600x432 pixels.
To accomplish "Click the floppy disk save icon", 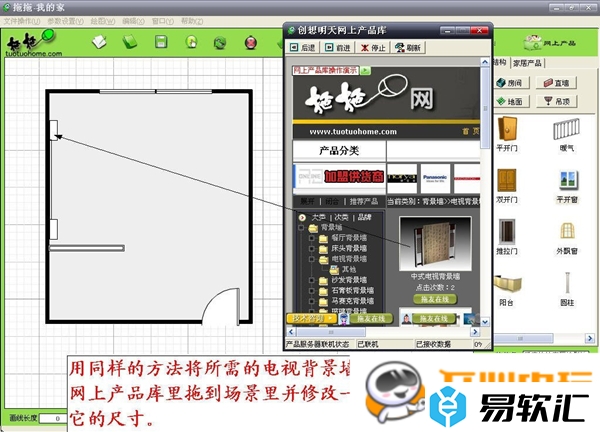I will (161, 41).
